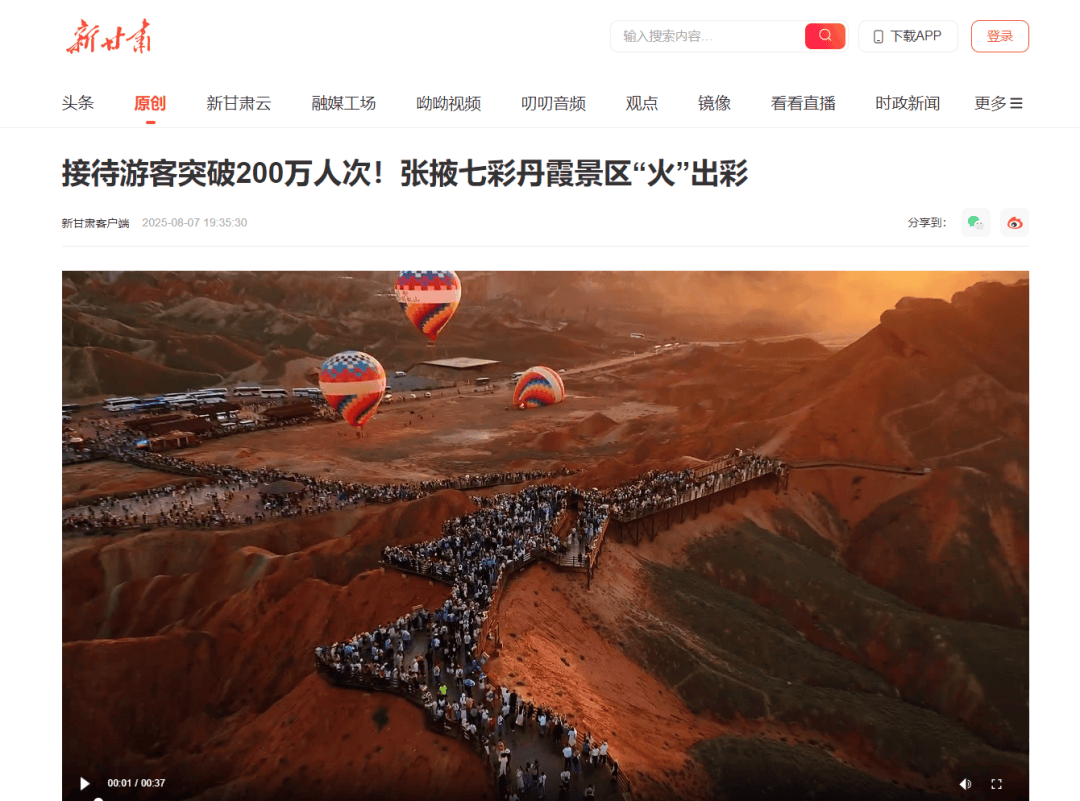This screenshot has height=801, width=1080.
Task: Click the red search magnifier button
Action: pyautogui.click(x=824, y=36)
